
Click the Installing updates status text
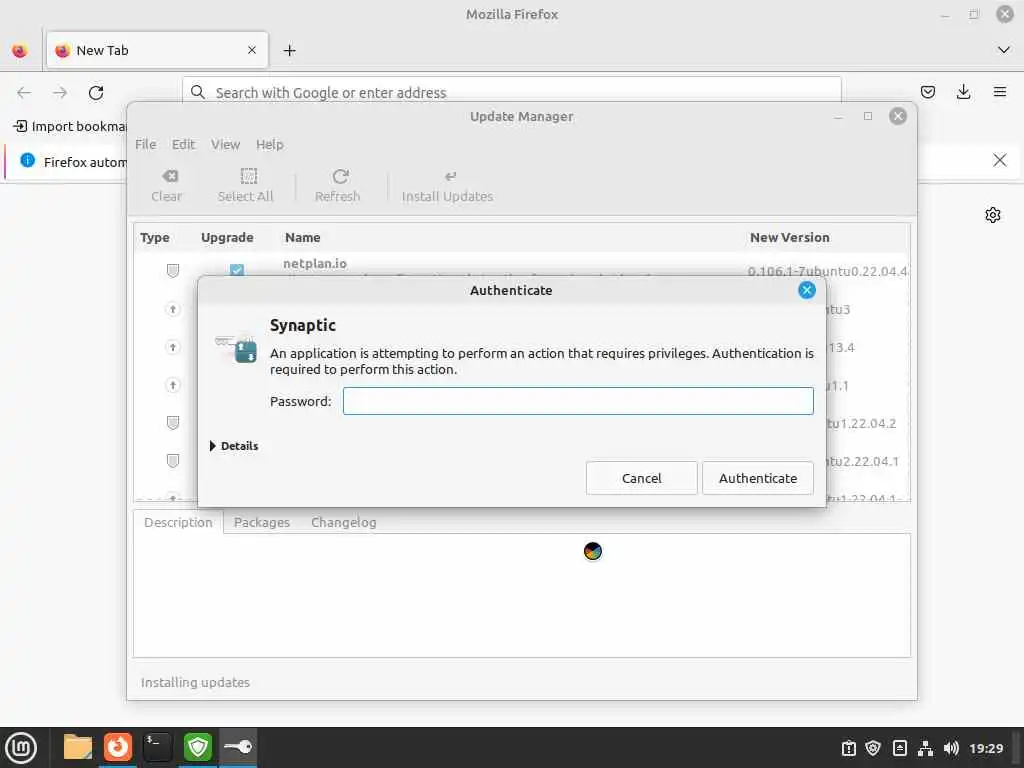[x=195, y=682]
